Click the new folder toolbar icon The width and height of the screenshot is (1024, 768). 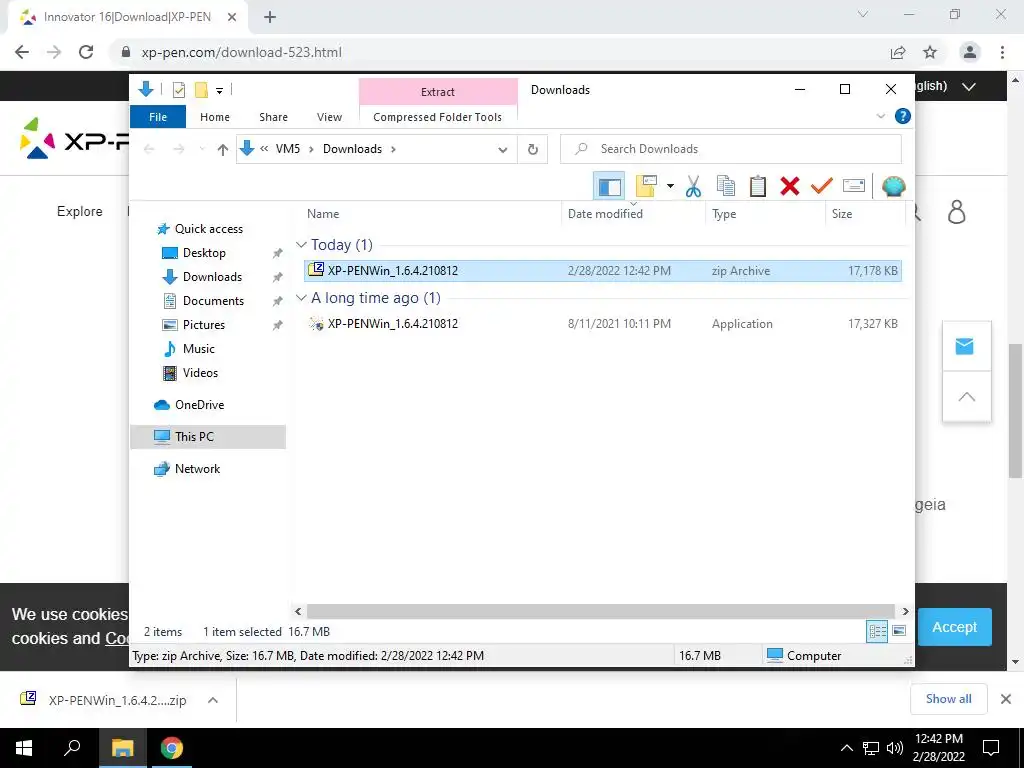646,186
